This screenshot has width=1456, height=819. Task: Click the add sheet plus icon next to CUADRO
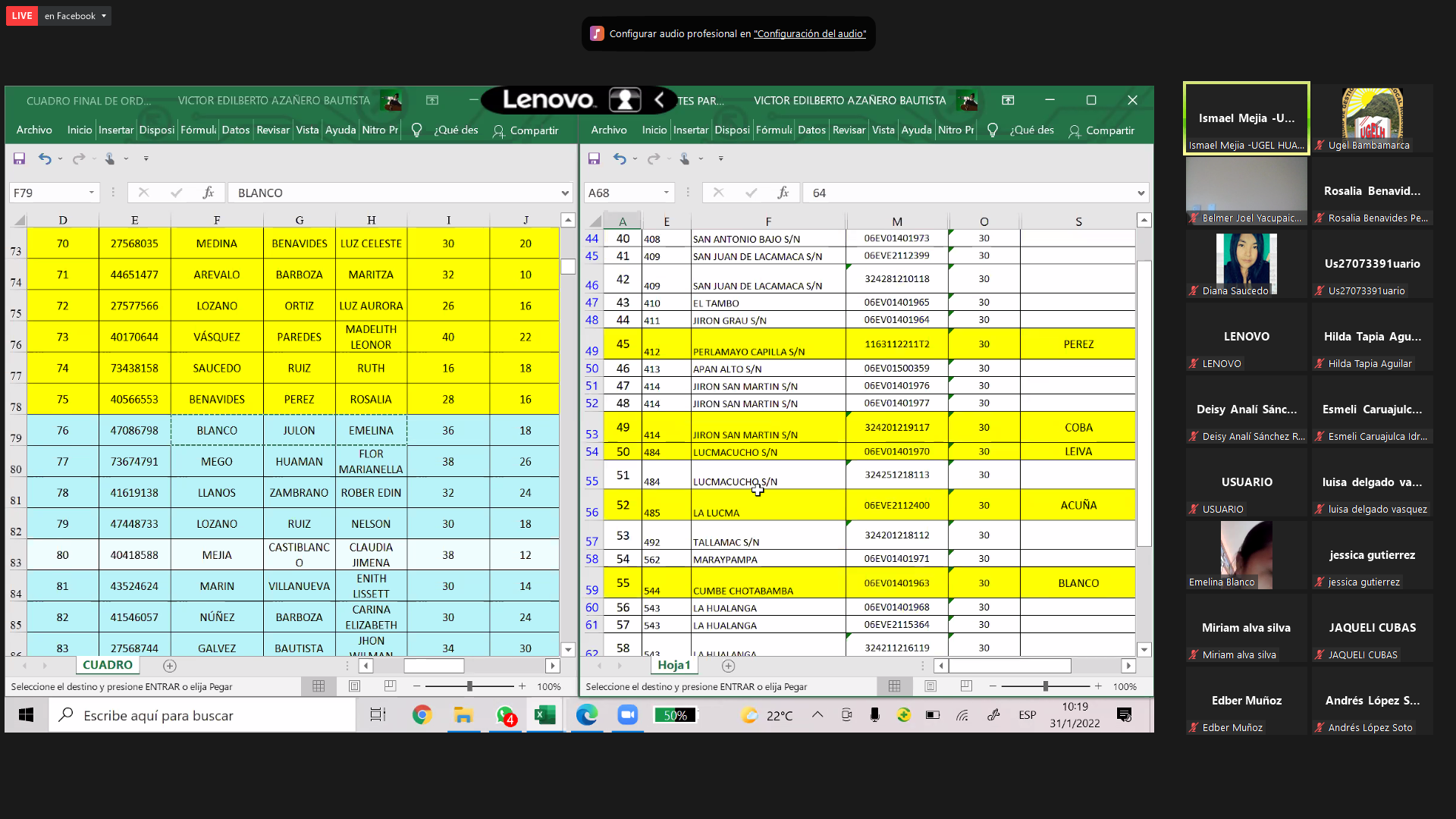point(170,666)
